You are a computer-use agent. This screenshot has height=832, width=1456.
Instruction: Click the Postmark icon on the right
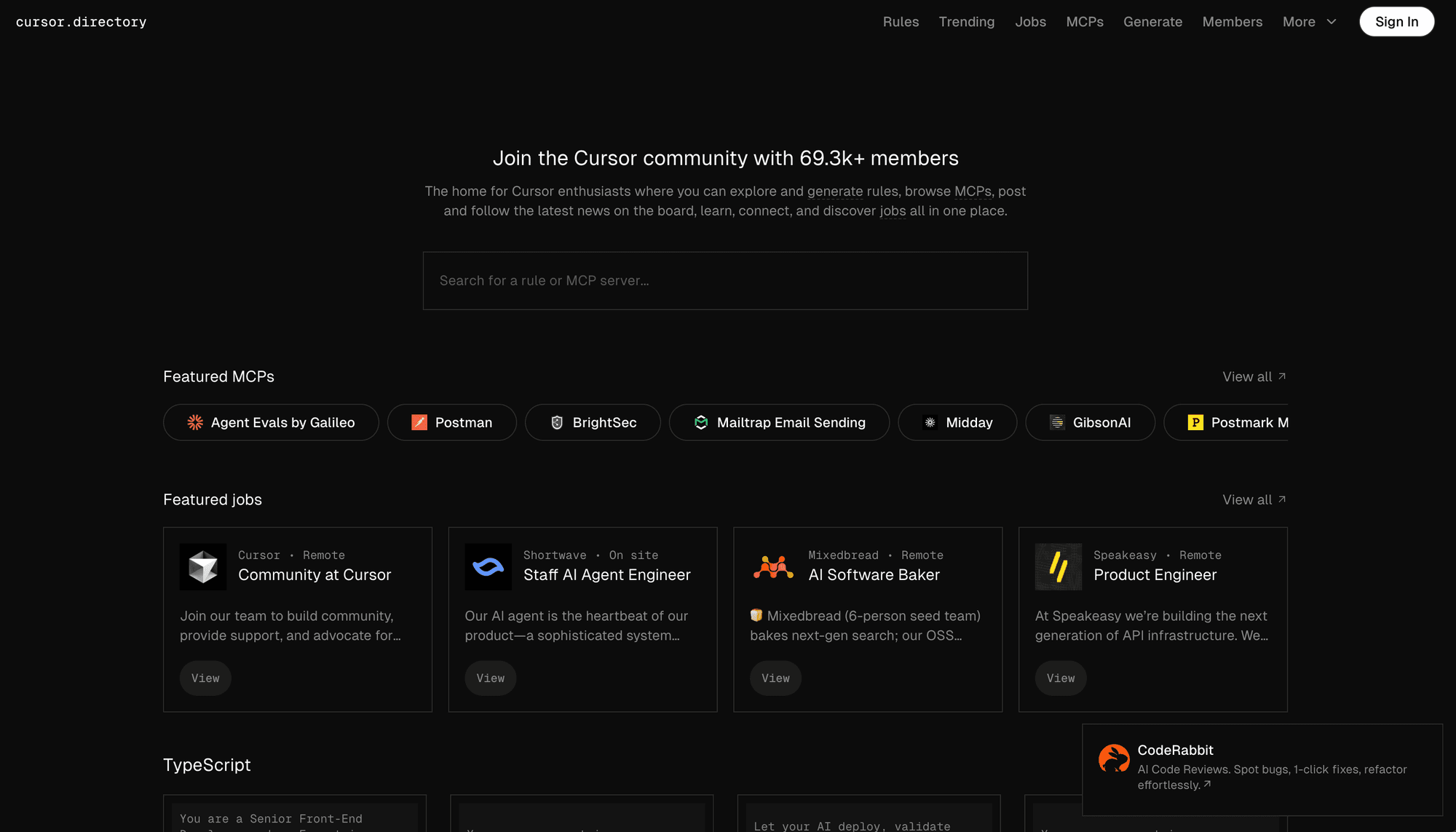click(x=1195, y=422)
